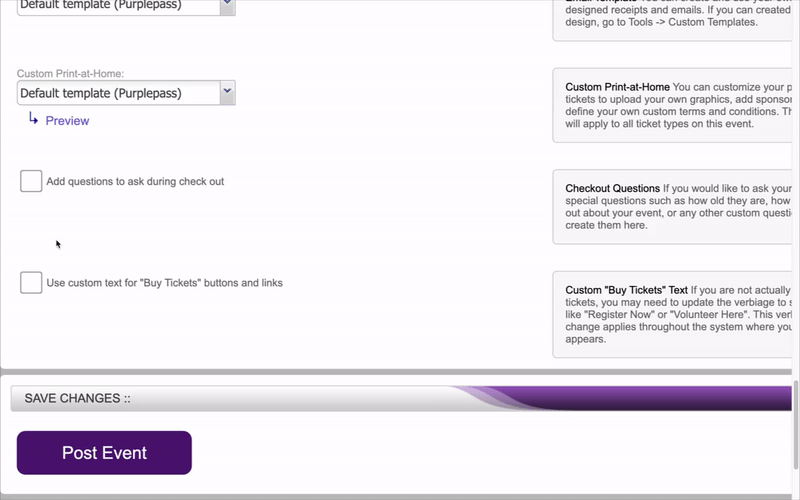Click the bent arrow icon beside Preview
800x500 pixels.
33,119
